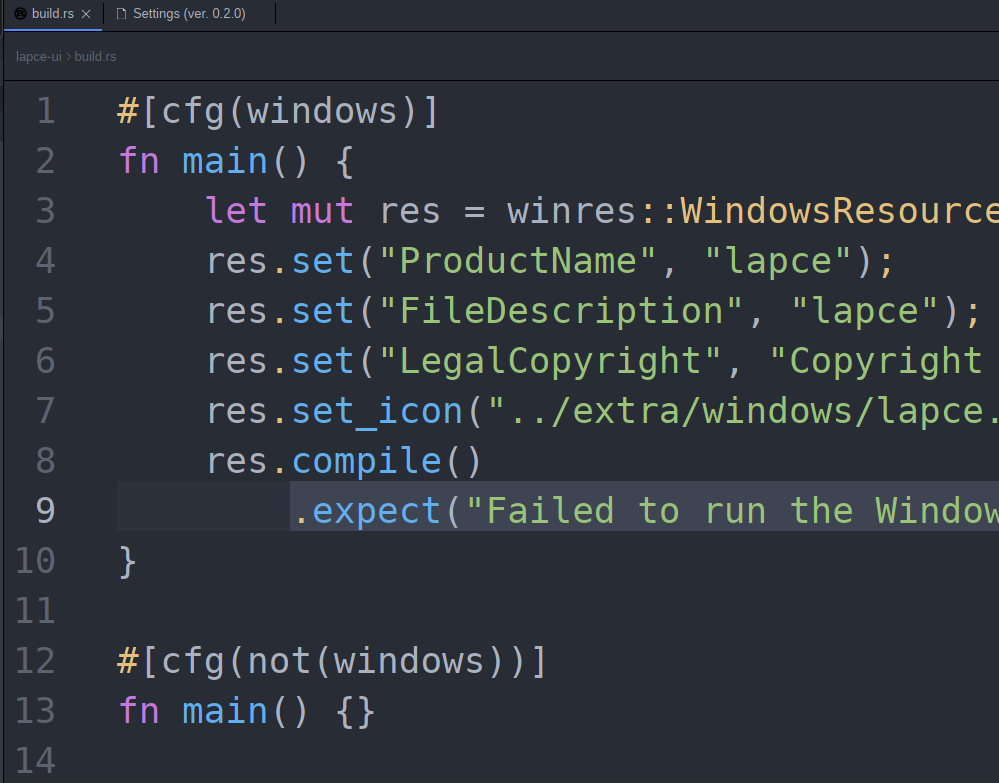The image size is (999, 783).
Task: Click build.rs in the breadcrumb bar
Action: coord(95,56)
